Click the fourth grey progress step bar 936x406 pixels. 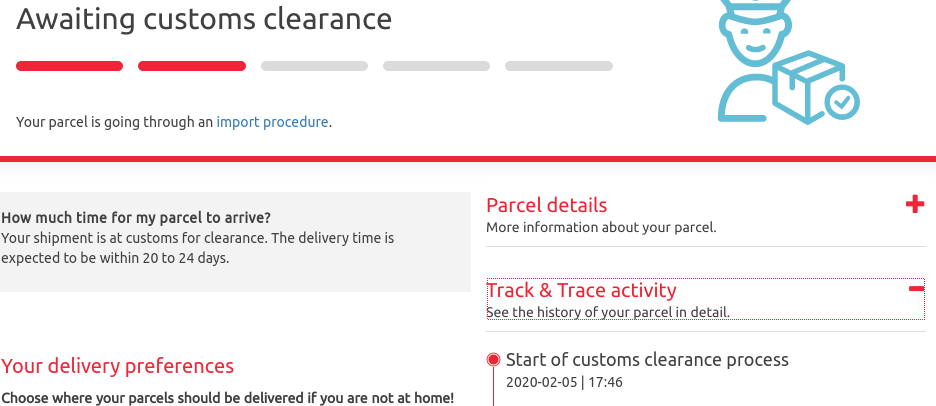coord(436,66)
